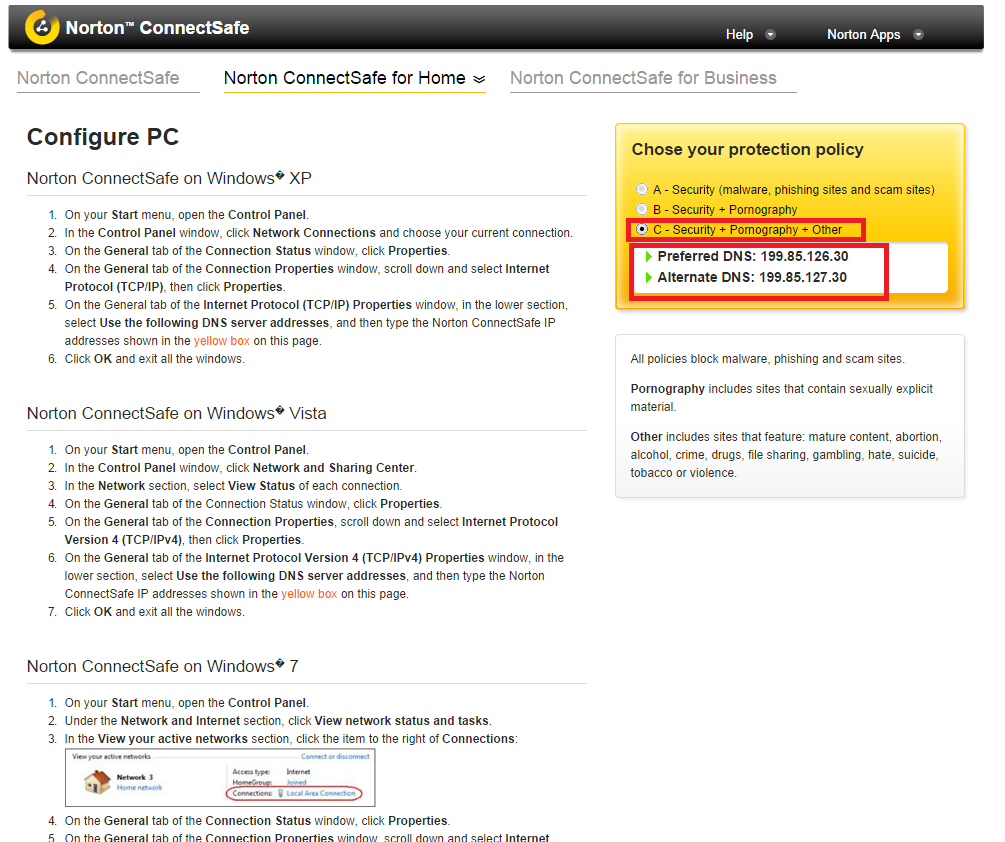Expand the Norton Apps dropdown arrow
The height and width of the screenshot is (842, 1005).
pos(918,35)
